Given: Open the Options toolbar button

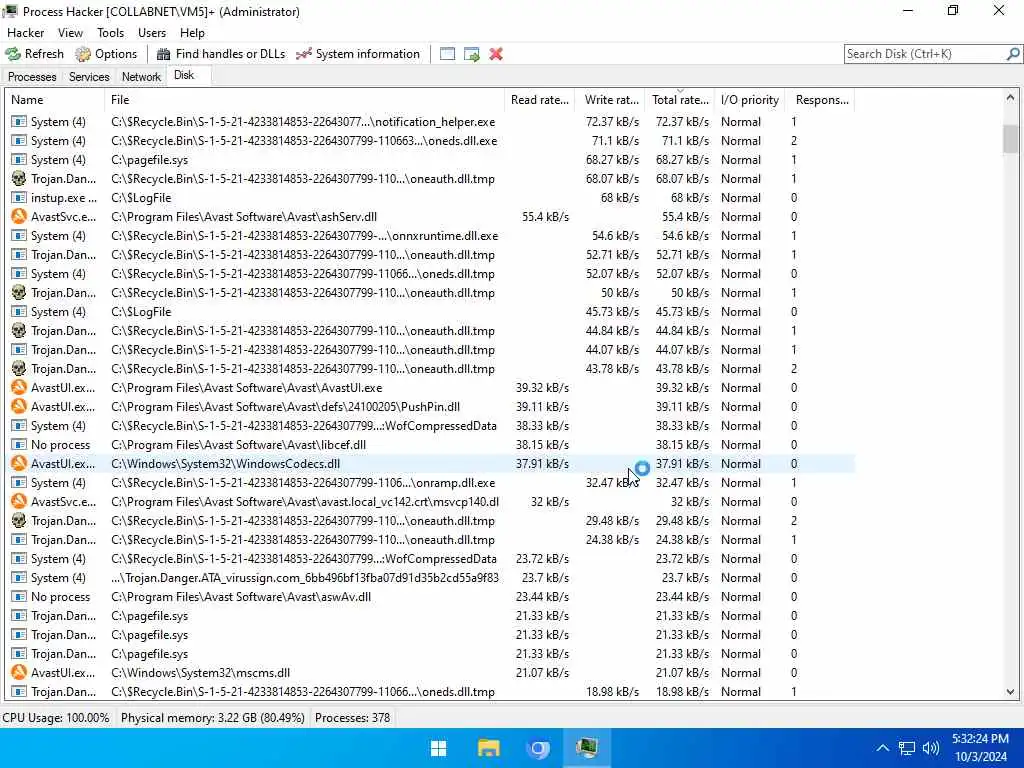Looking at the screenshot, I should [x=106, y=54].
